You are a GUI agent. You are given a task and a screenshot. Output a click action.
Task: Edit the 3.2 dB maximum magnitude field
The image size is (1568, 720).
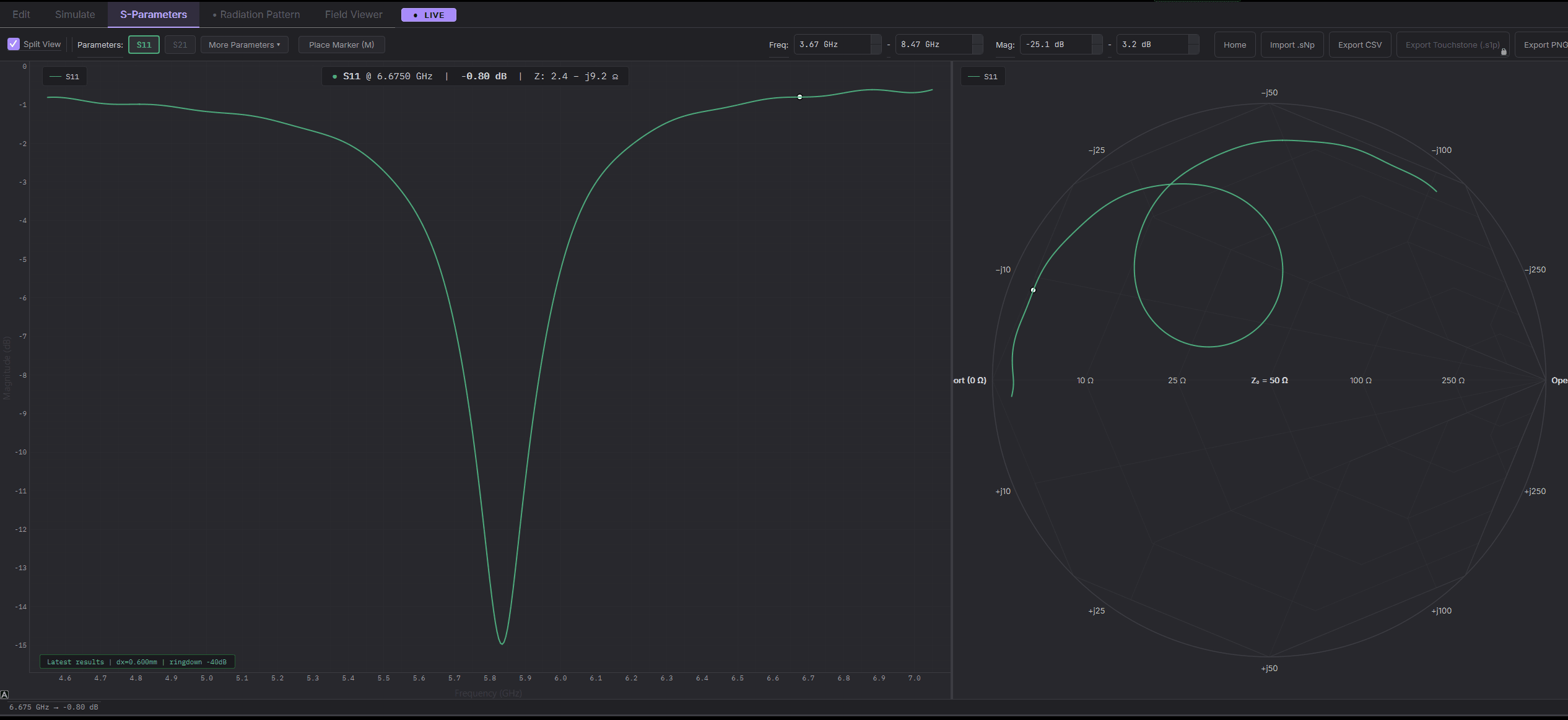pyautogui.click(x=1152, y=45)
